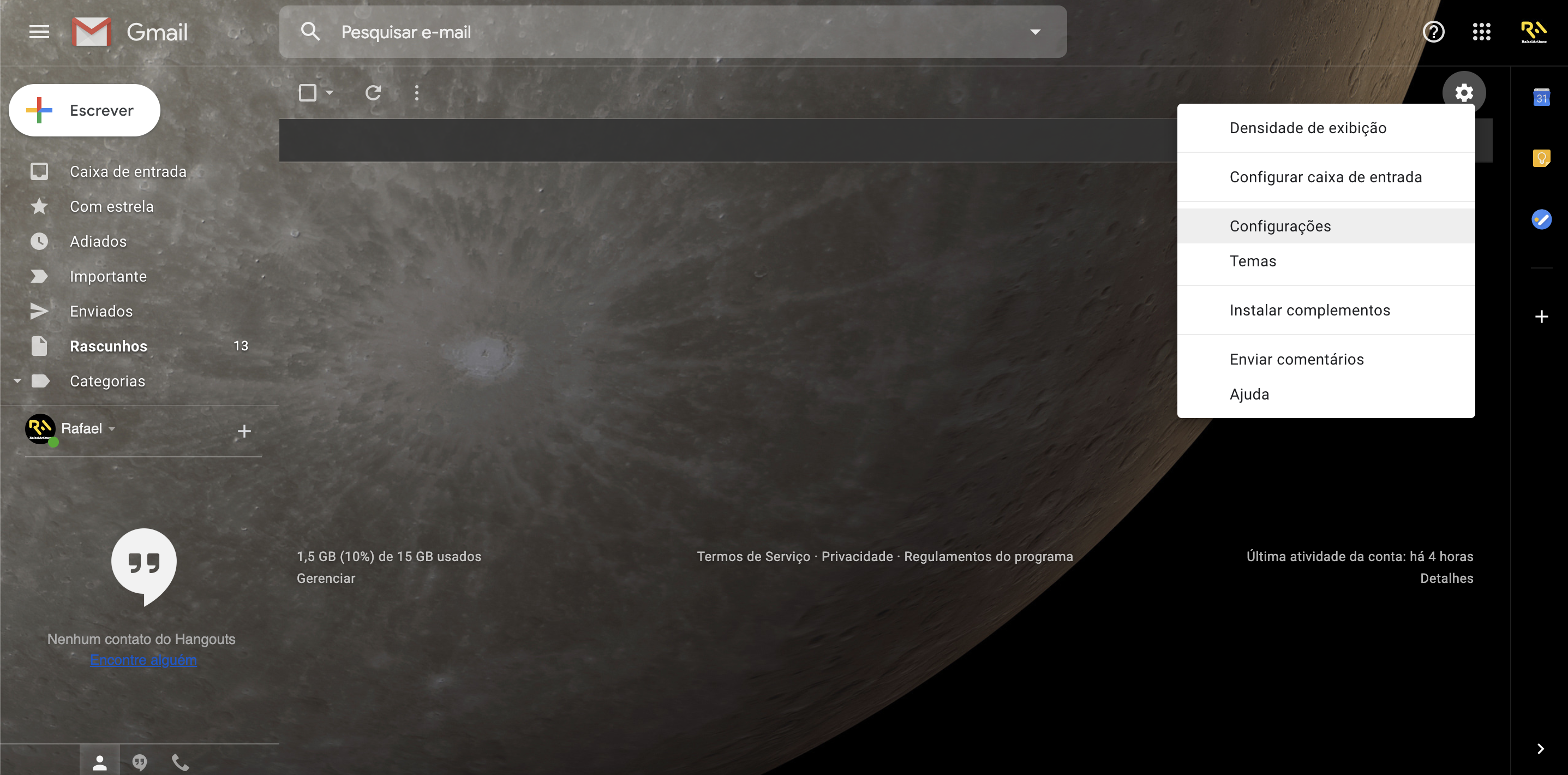Viewport: 1568px width, 775px height.
Task: Open Google apps grid launcher
Action: point(1481,32)
